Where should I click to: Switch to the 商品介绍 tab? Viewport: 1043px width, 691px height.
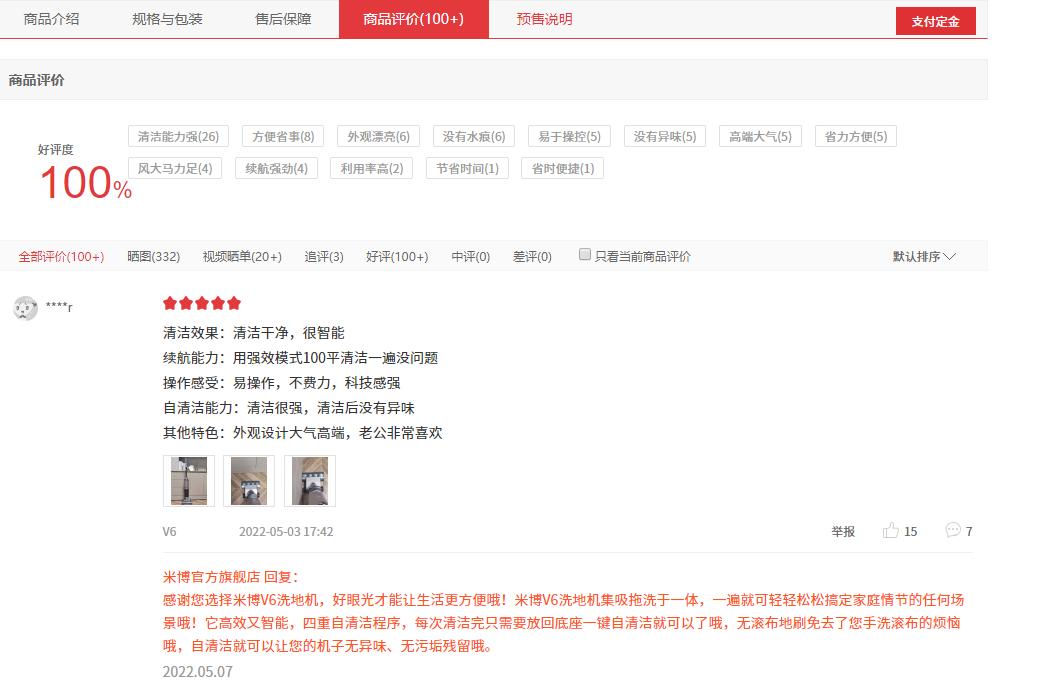click(x=52, y=18)
